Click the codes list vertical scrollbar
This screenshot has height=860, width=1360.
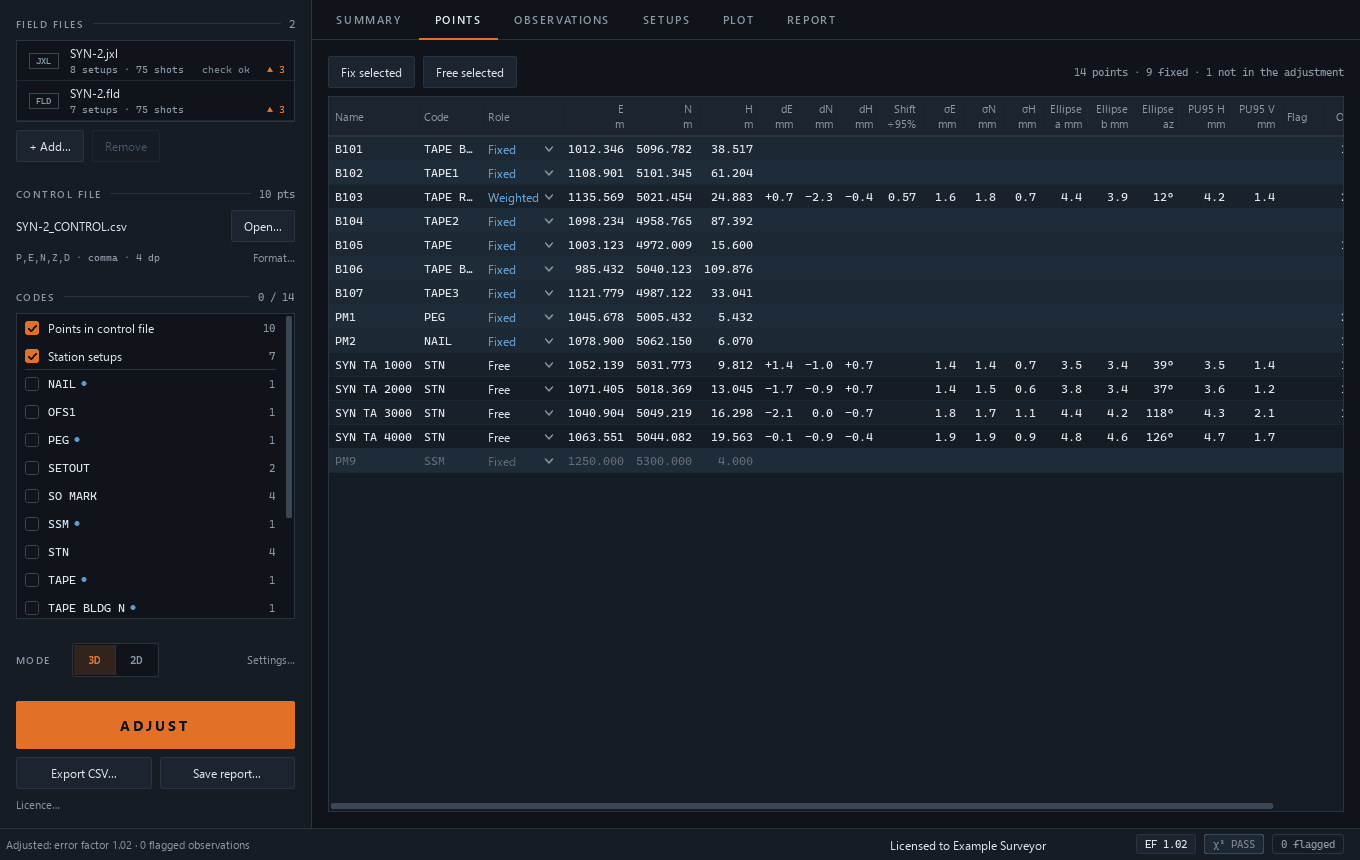pos(289,417)
